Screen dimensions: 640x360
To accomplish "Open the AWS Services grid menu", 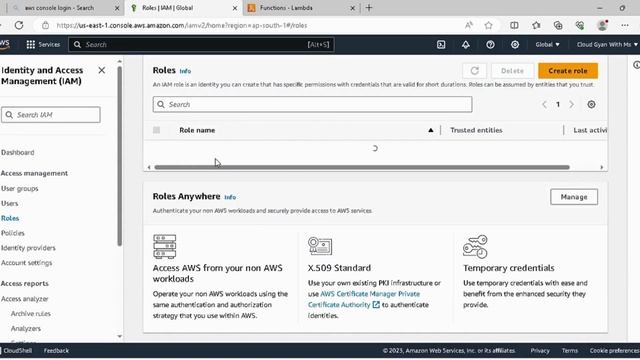I will 43,44.
